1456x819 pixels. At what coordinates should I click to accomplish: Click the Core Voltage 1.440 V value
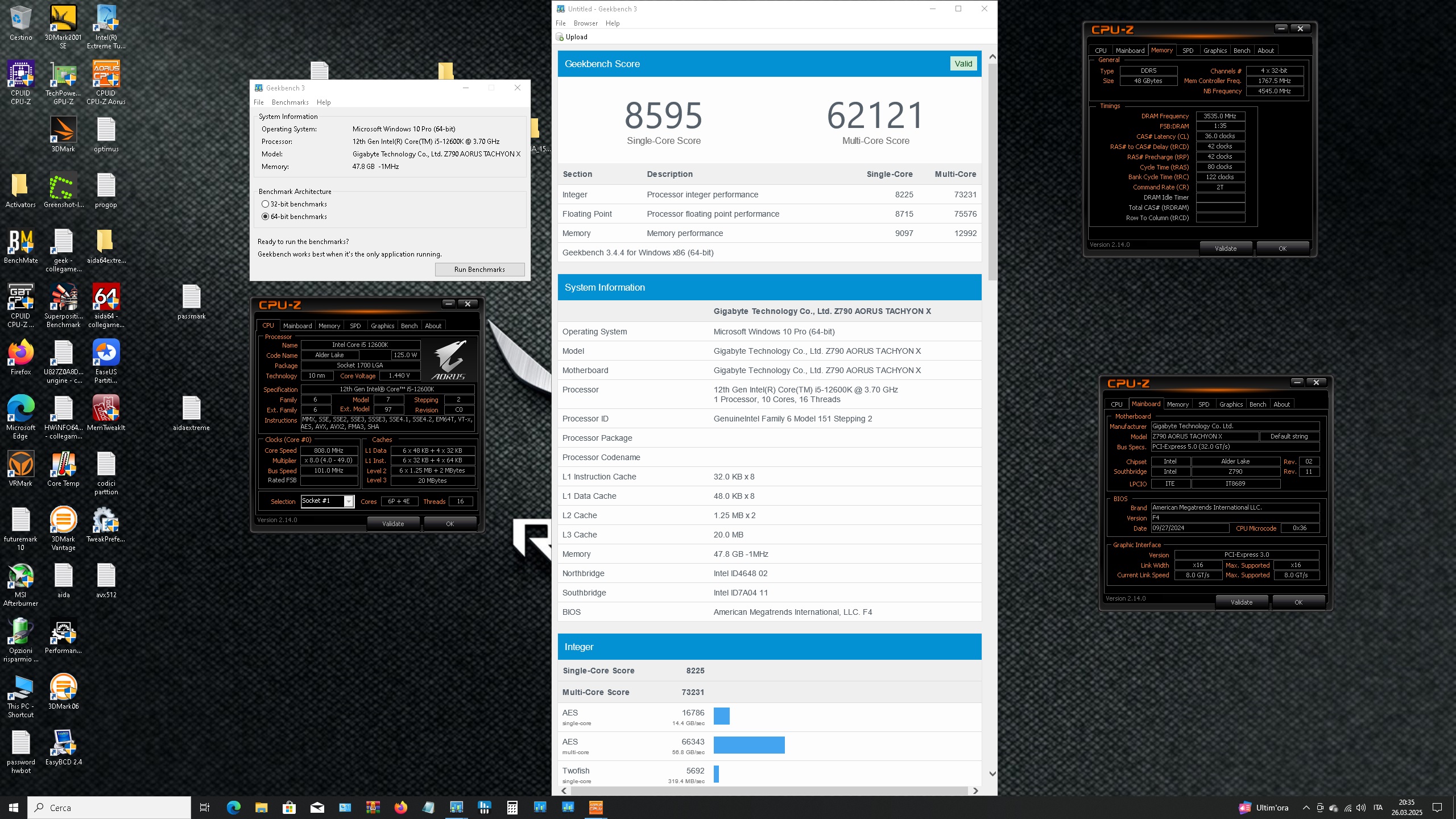click(x=399, y=376)
